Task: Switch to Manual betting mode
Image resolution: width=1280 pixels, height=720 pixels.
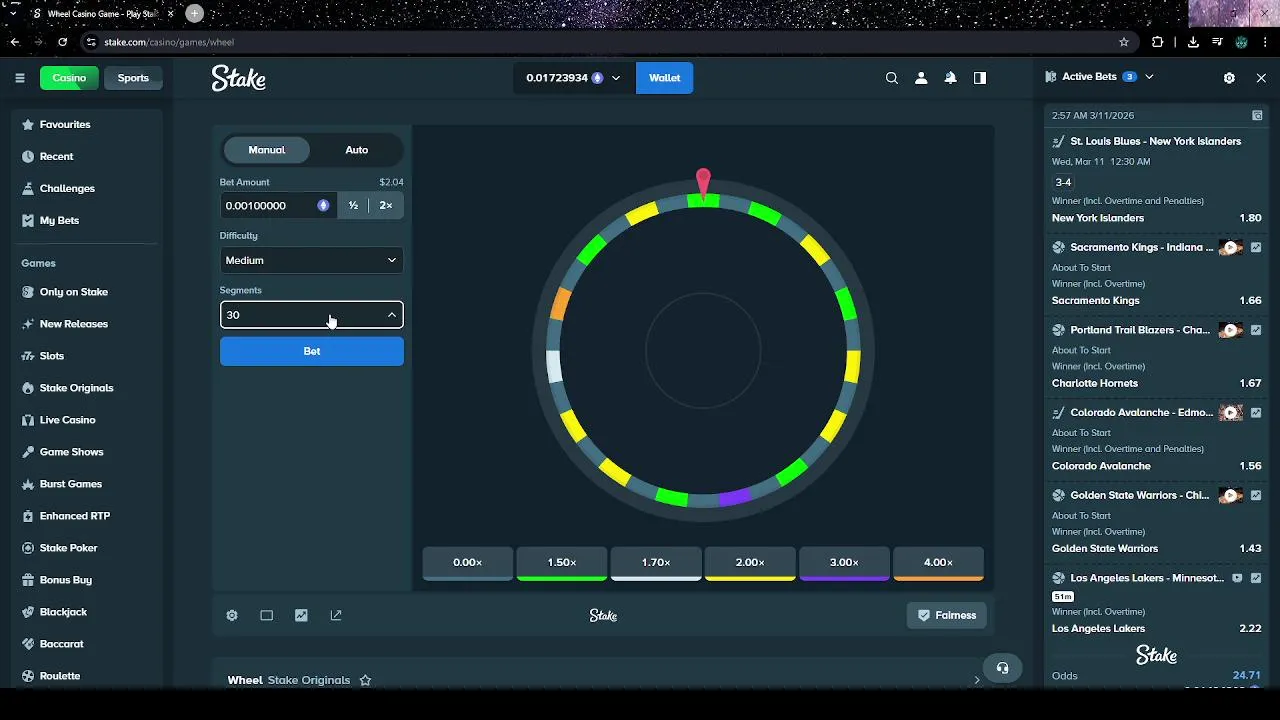Action: 266,150
